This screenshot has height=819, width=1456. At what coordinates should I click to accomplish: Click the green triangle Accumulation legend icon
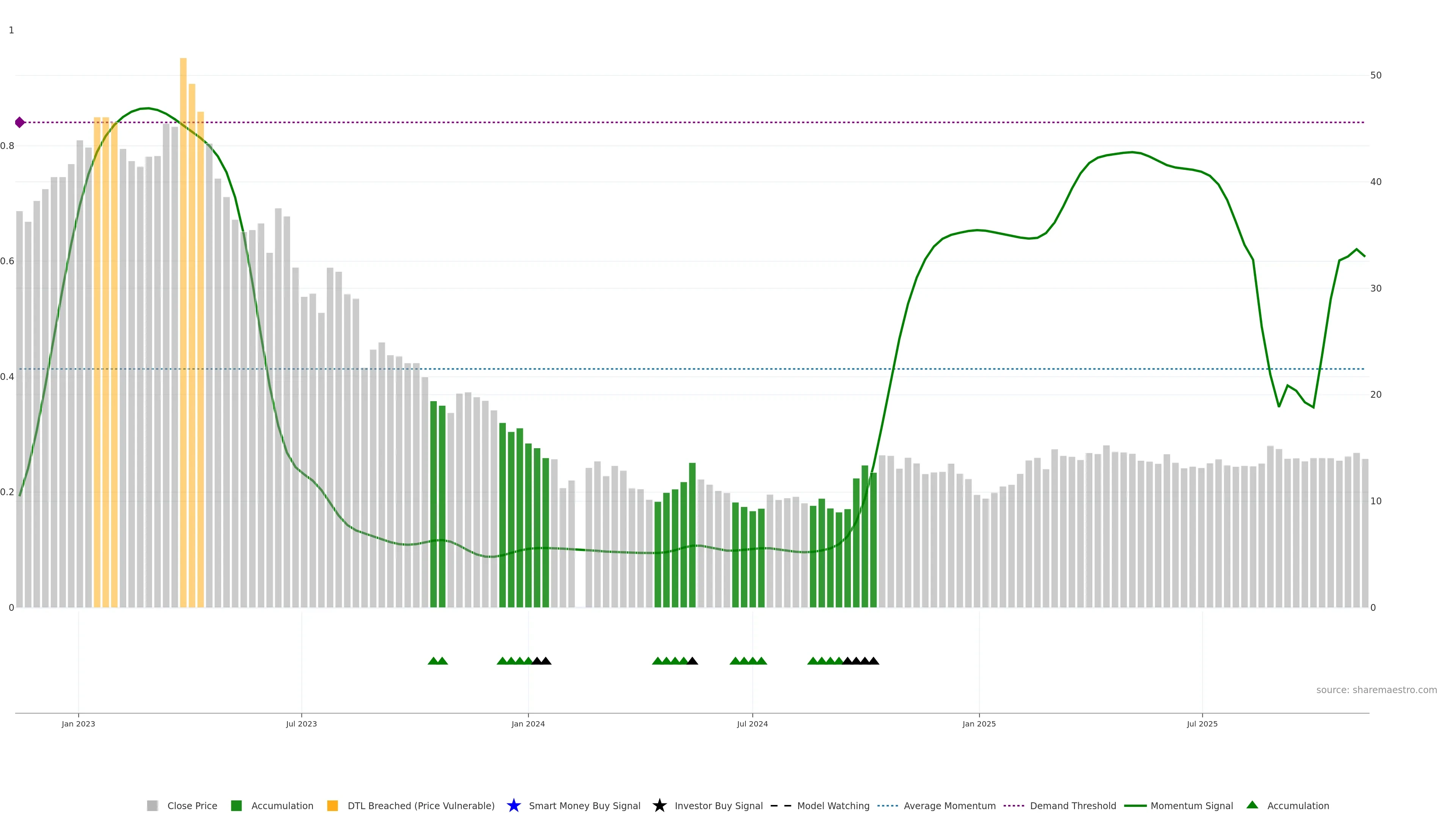tap(1252, 805)
